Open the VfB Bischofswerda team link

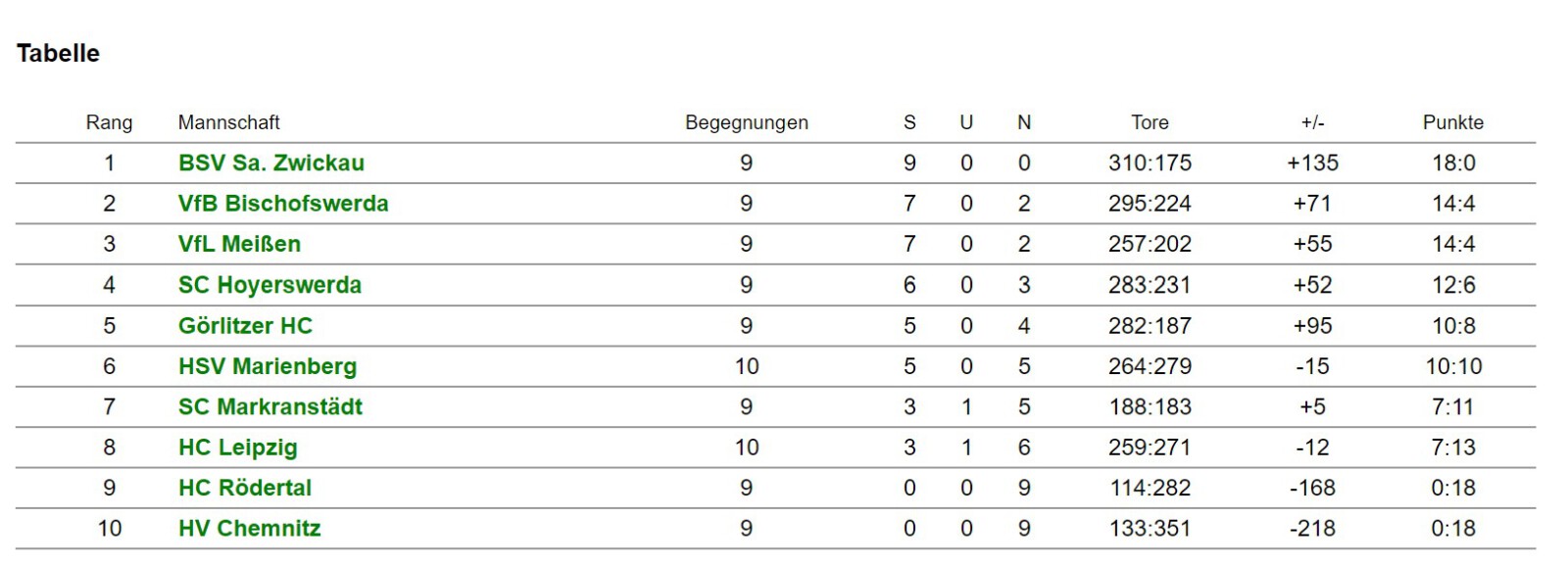[x=283, y=204]
